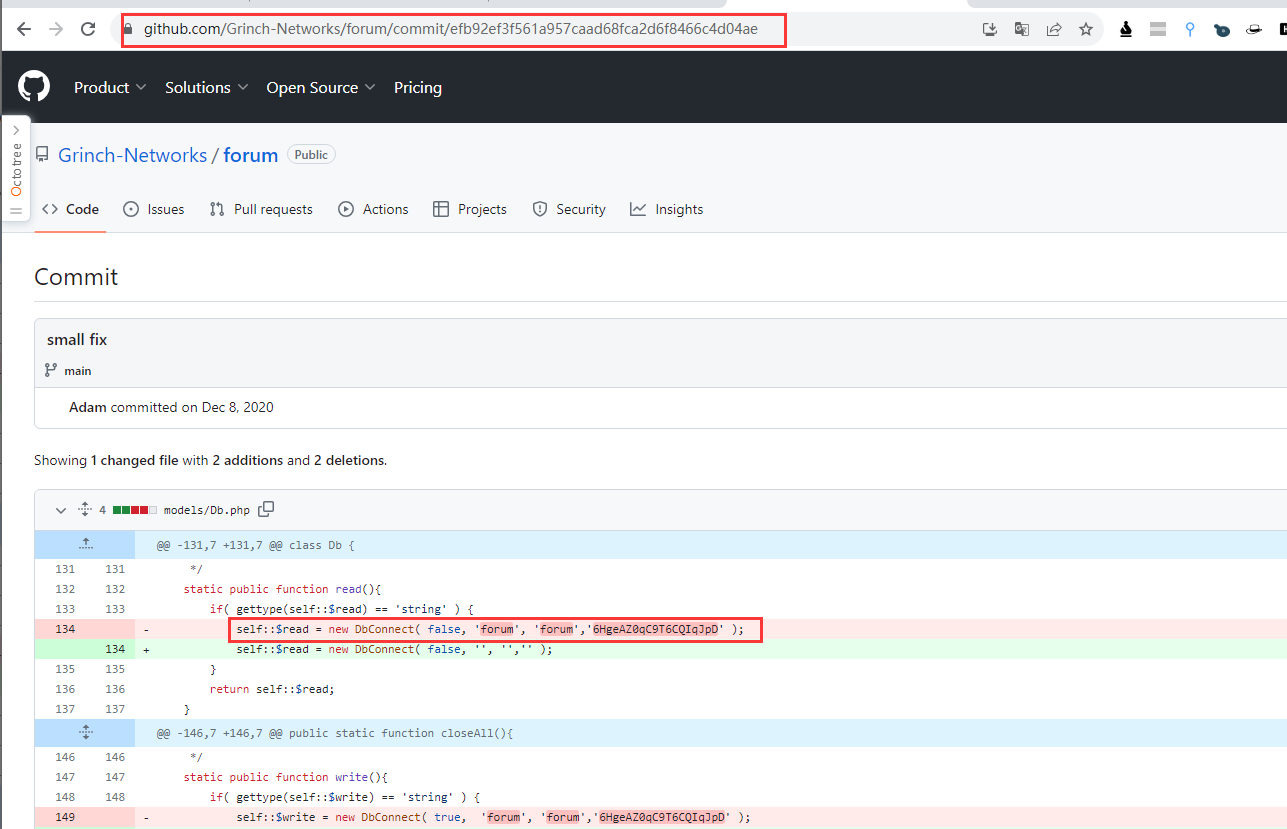Open the chess bishop extension icon

click(1126, 29)
